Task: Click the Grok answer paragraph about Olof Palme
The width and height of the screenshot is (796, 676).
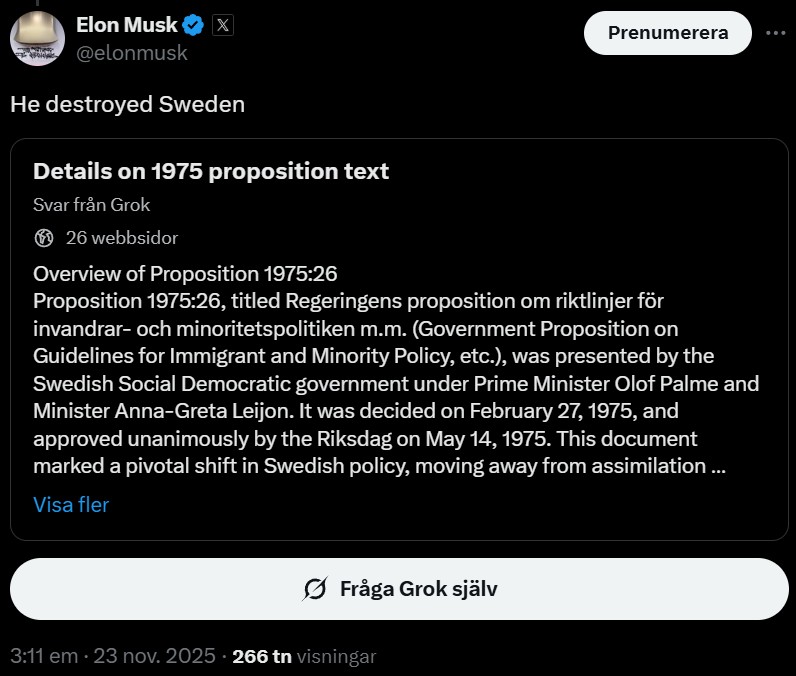Action: click(396, 383)
